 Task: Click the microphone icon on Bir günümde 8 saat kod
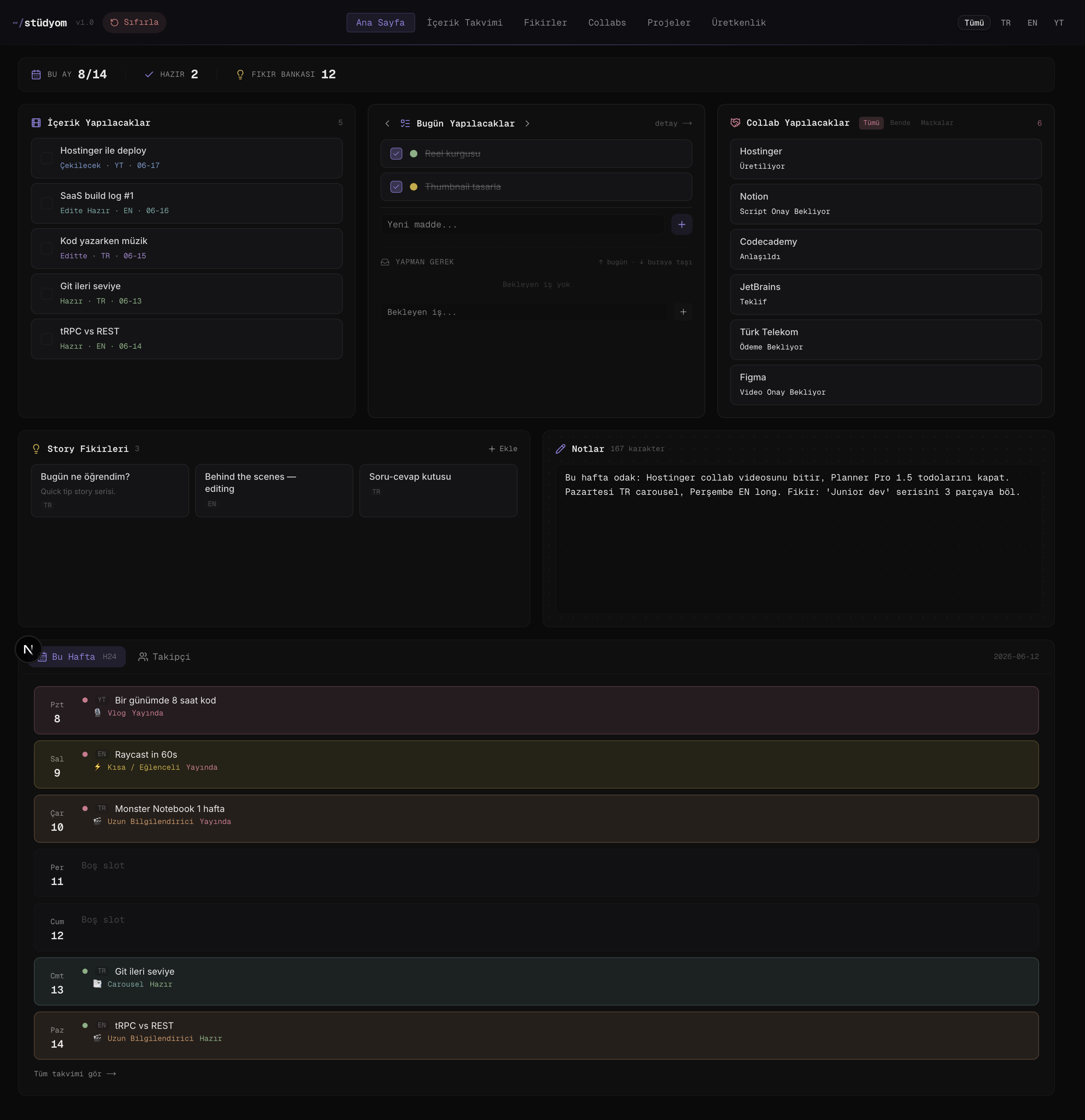(98, 713)
